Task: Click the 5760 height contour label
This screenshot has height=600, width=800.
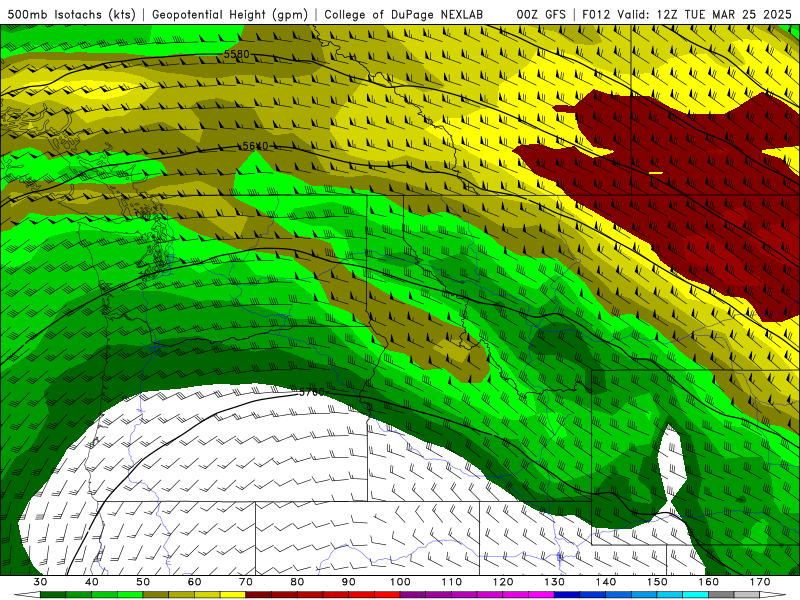Action: point(312,392)
